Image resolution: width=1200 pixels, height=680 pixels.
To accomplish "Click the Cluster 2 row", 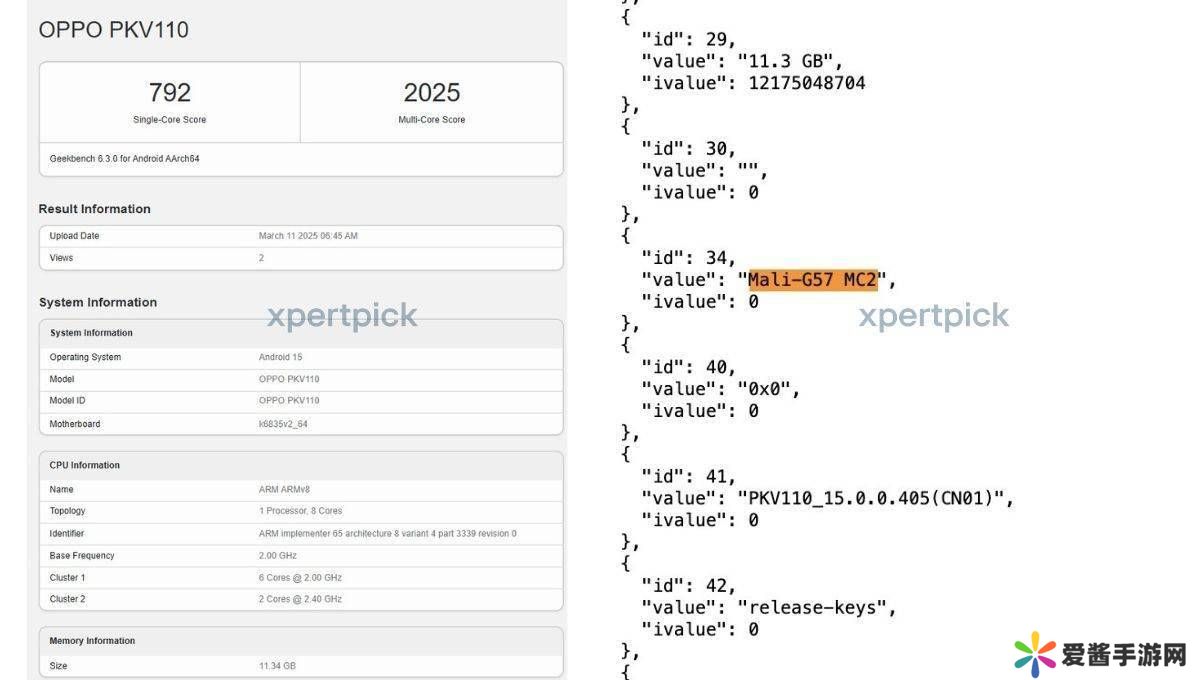I will tap(300, 599).
